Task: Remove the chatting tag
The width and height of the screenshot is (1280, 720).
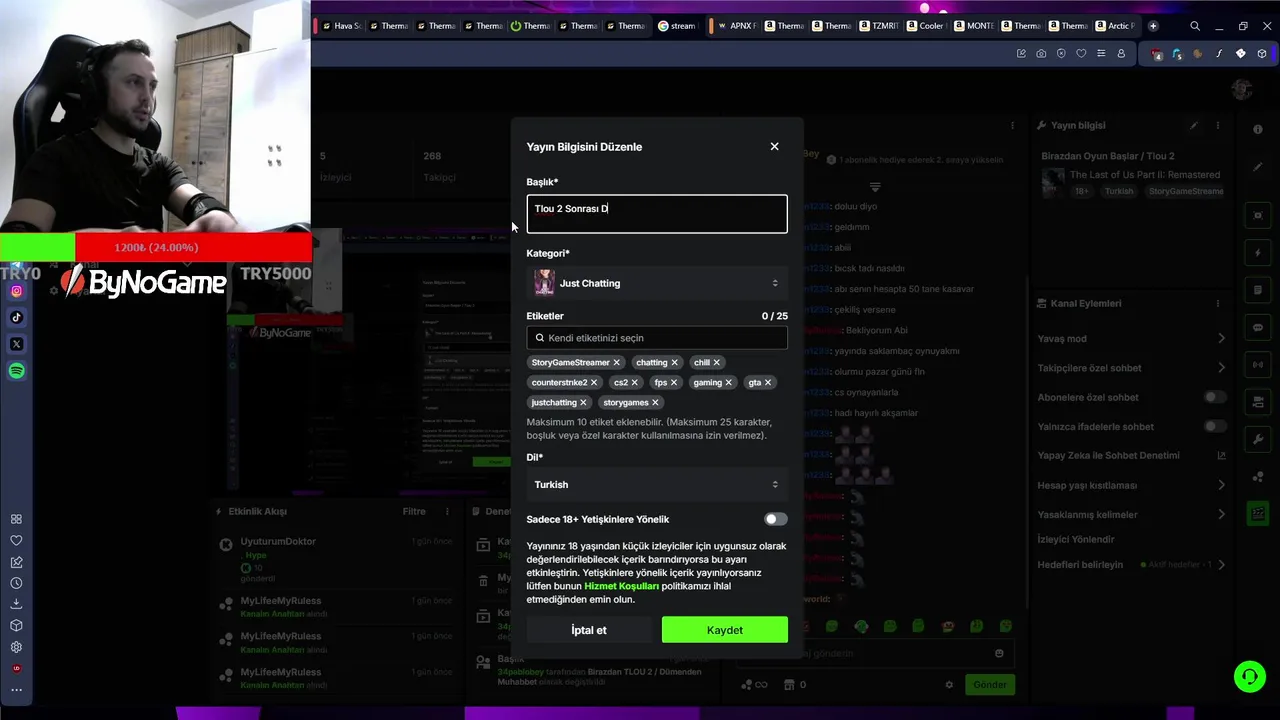Action: [674, 362]
